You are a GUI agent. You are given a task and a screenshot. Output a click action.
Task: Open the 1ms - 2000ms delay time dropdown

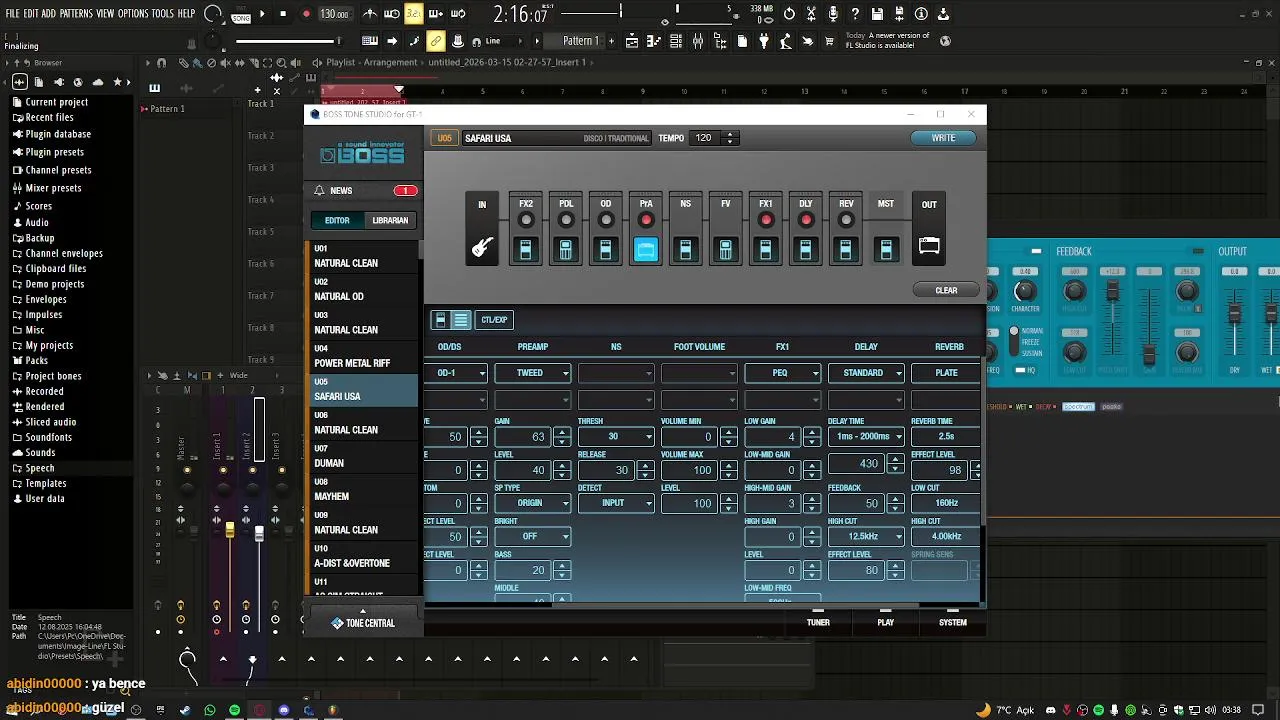coord(866,436)
